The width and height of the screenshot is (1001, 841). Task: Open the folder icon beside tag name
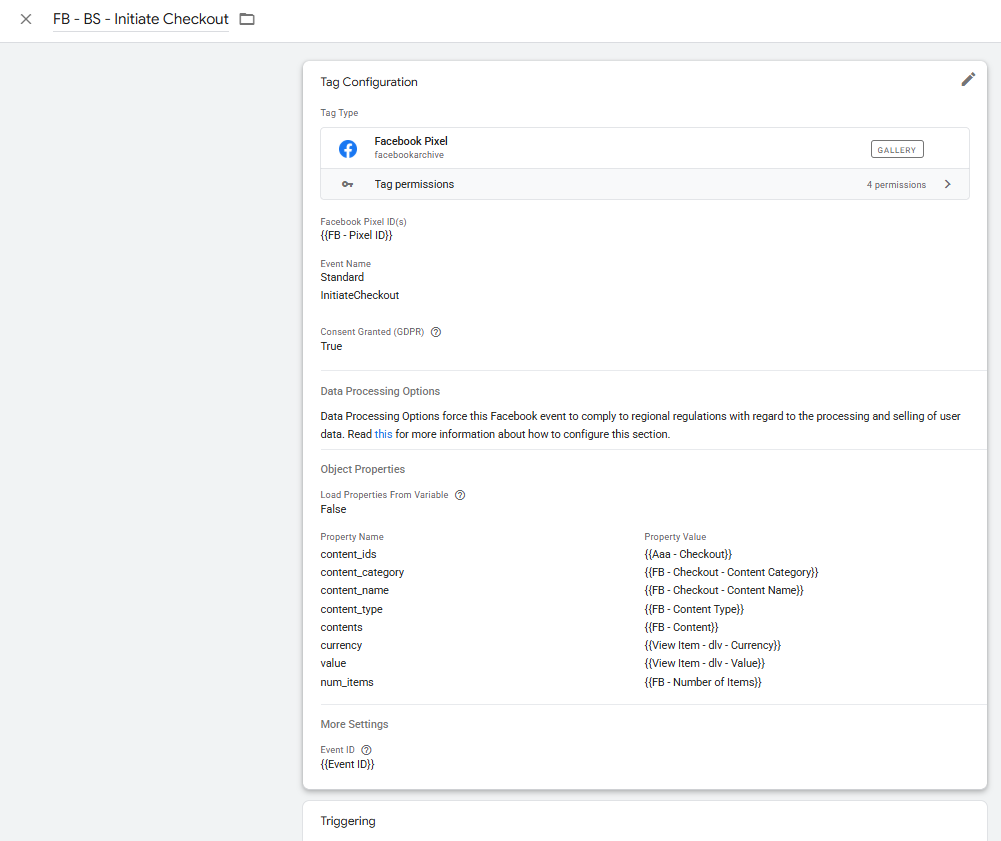[247, 19]
